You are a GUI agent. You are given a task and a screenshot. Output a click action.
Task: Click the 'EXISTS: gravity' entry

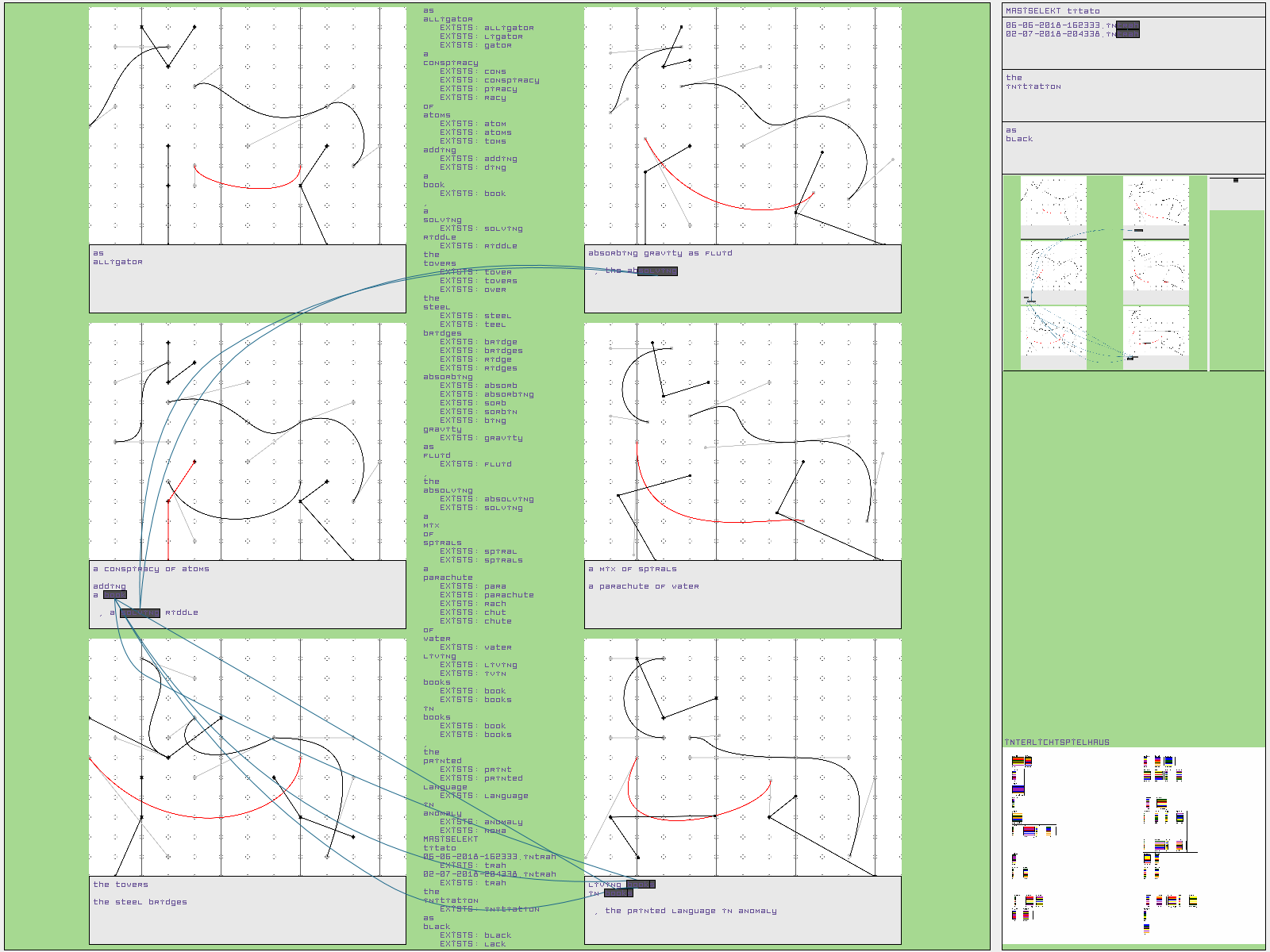481,438
